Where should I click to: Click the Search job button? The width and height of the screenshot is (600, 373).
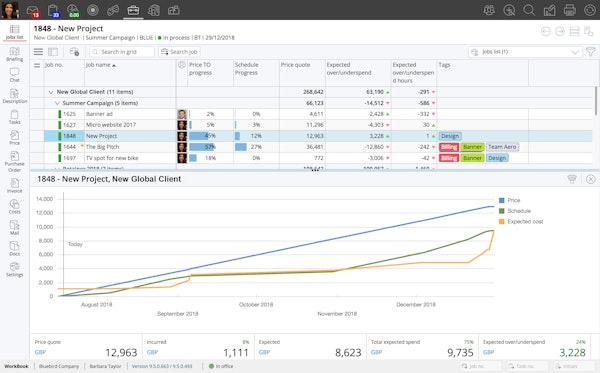pos(179,52)
